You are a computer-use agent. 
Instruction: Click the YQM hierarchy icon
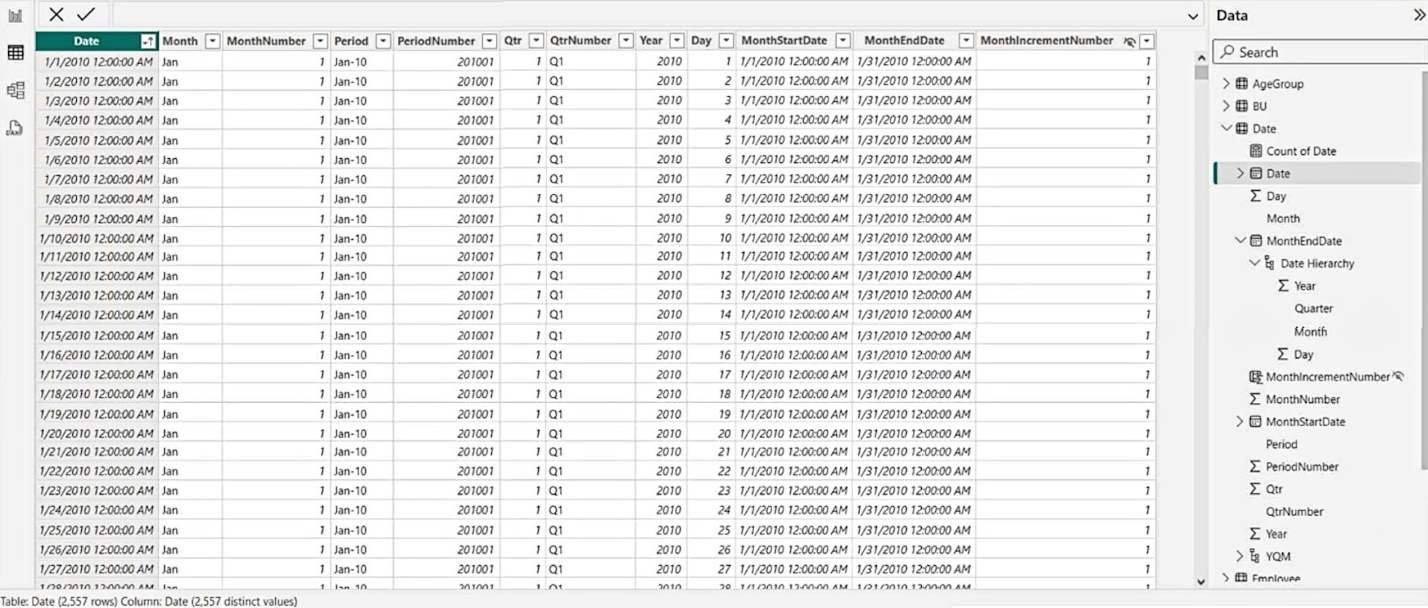pos(1256,556)
